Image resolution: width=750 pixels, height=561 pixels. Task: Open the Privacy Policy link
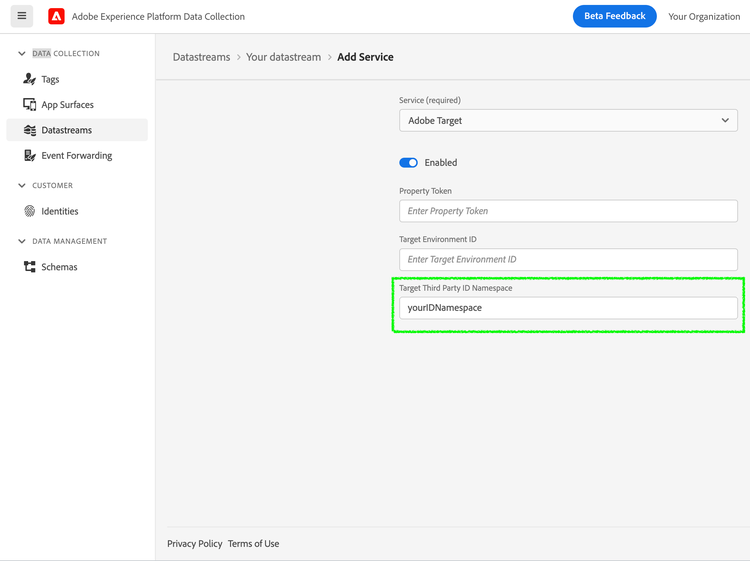195,543
